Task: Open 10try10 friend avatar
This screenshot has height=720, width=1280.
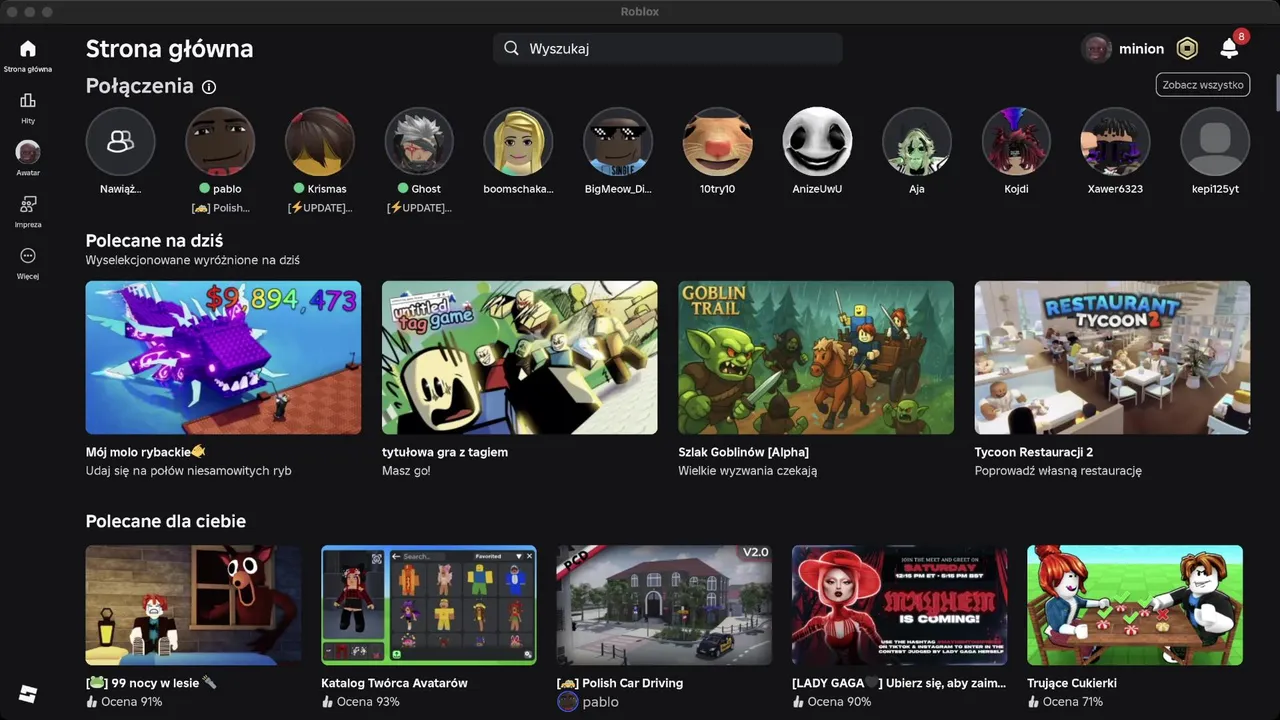Action: (718, 142)
